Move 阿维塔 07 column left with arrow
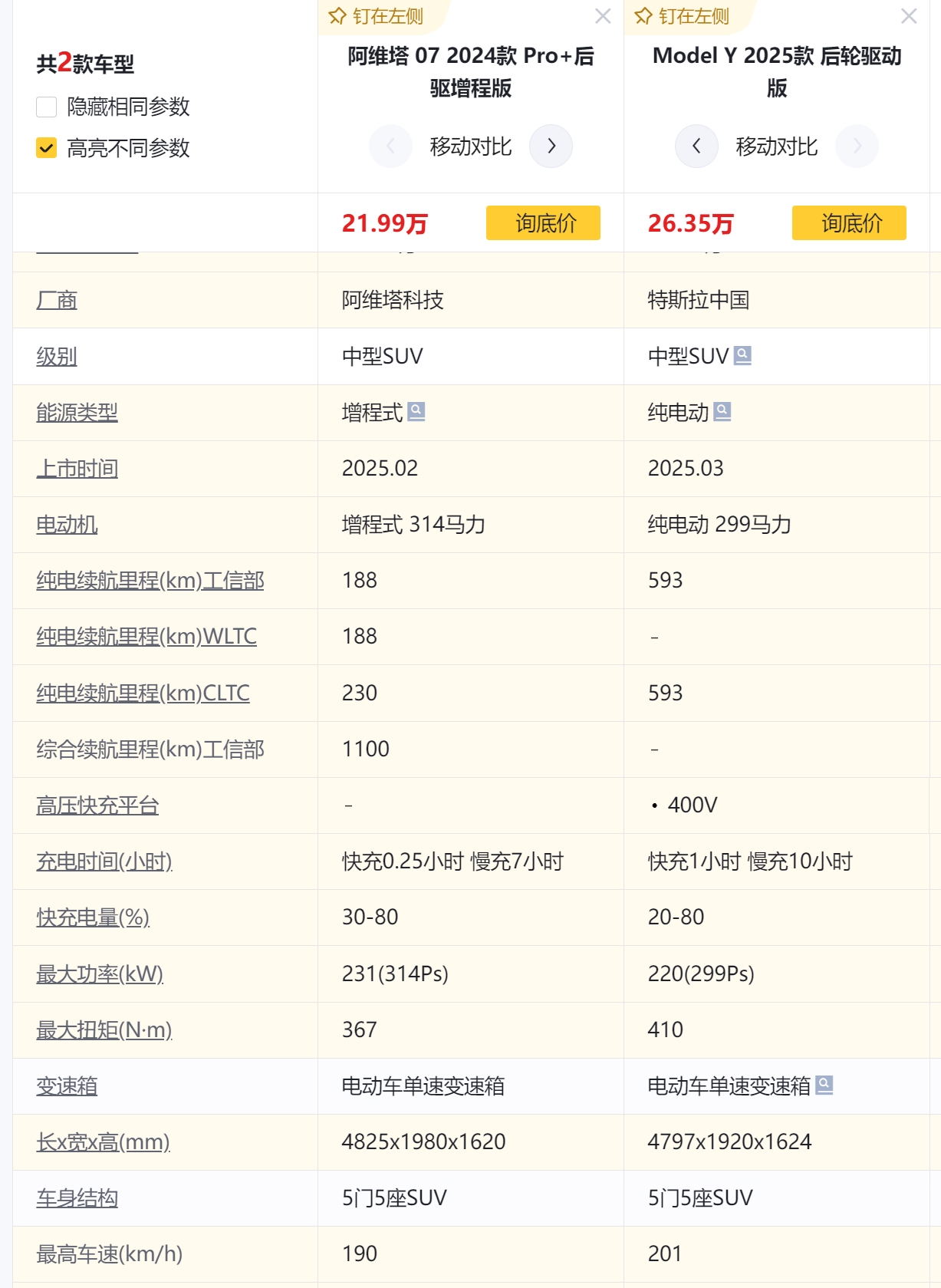This screenshot has height=1288, width=941. pos(390,146)
